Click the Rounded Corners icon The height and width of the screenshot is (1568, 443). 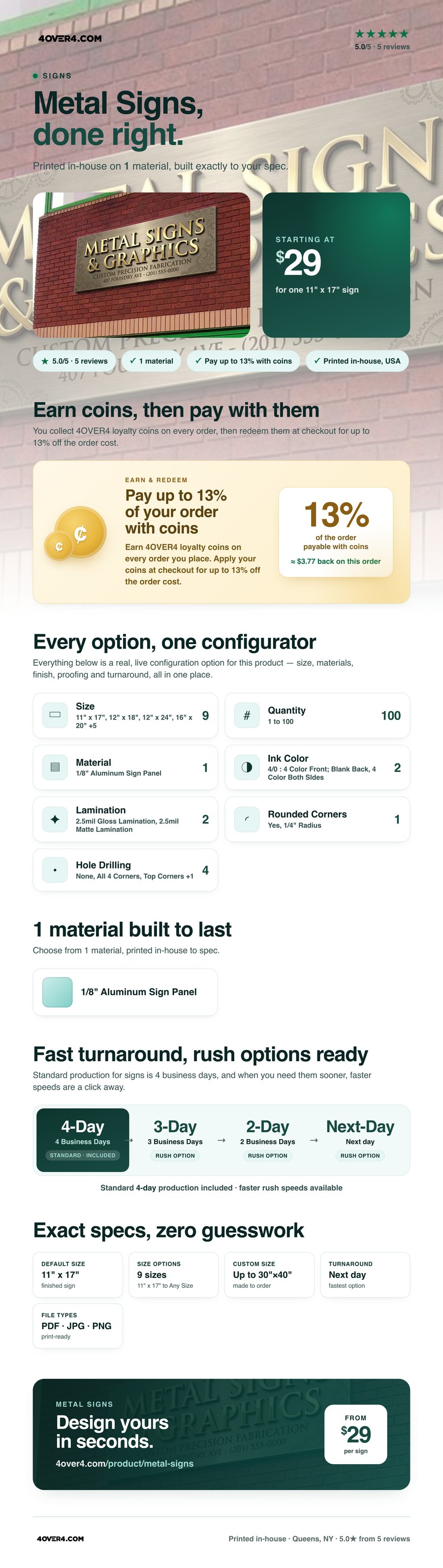[x=247, y=819]
